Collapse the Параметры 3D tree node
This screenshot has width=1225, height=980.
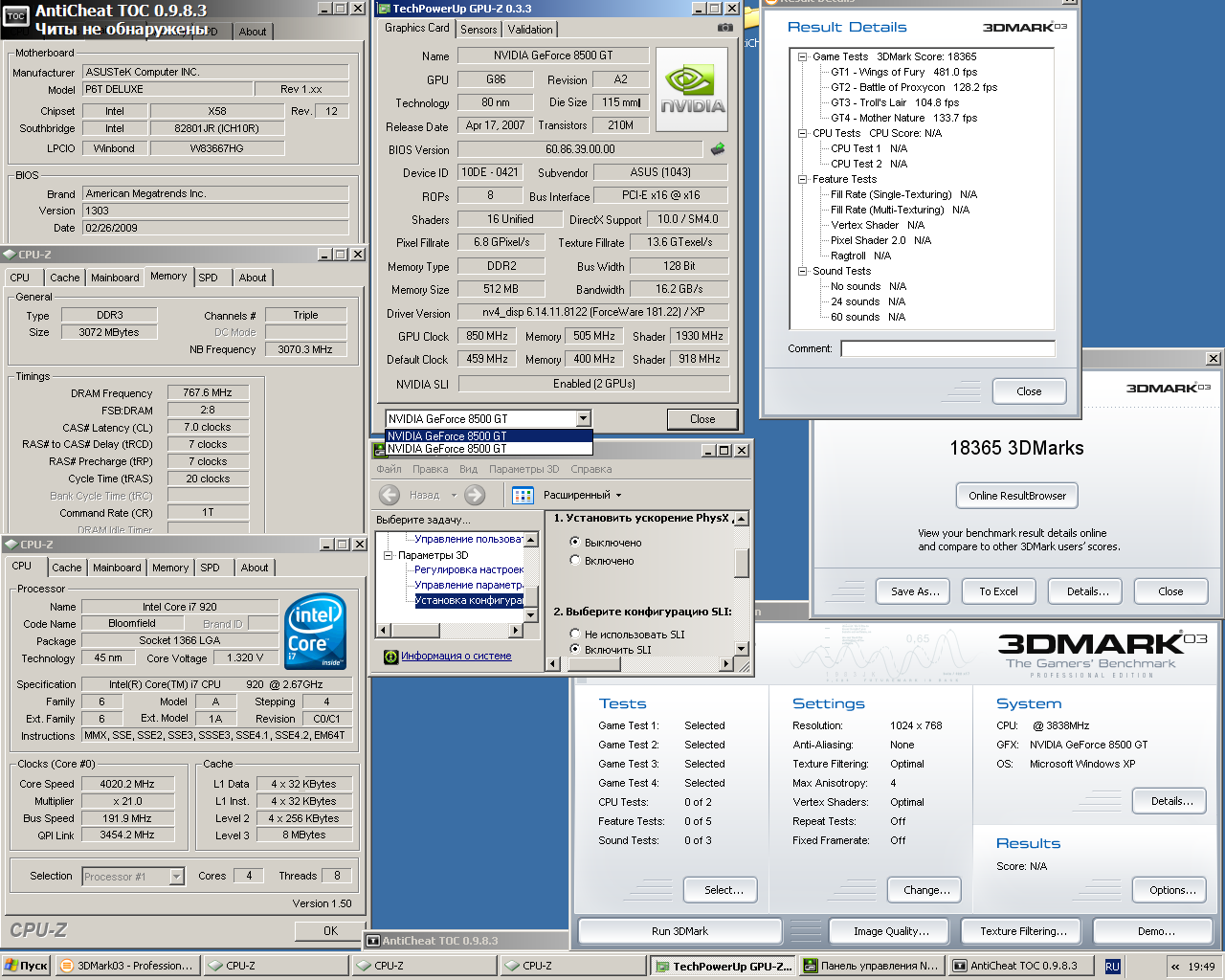point(389,555)
